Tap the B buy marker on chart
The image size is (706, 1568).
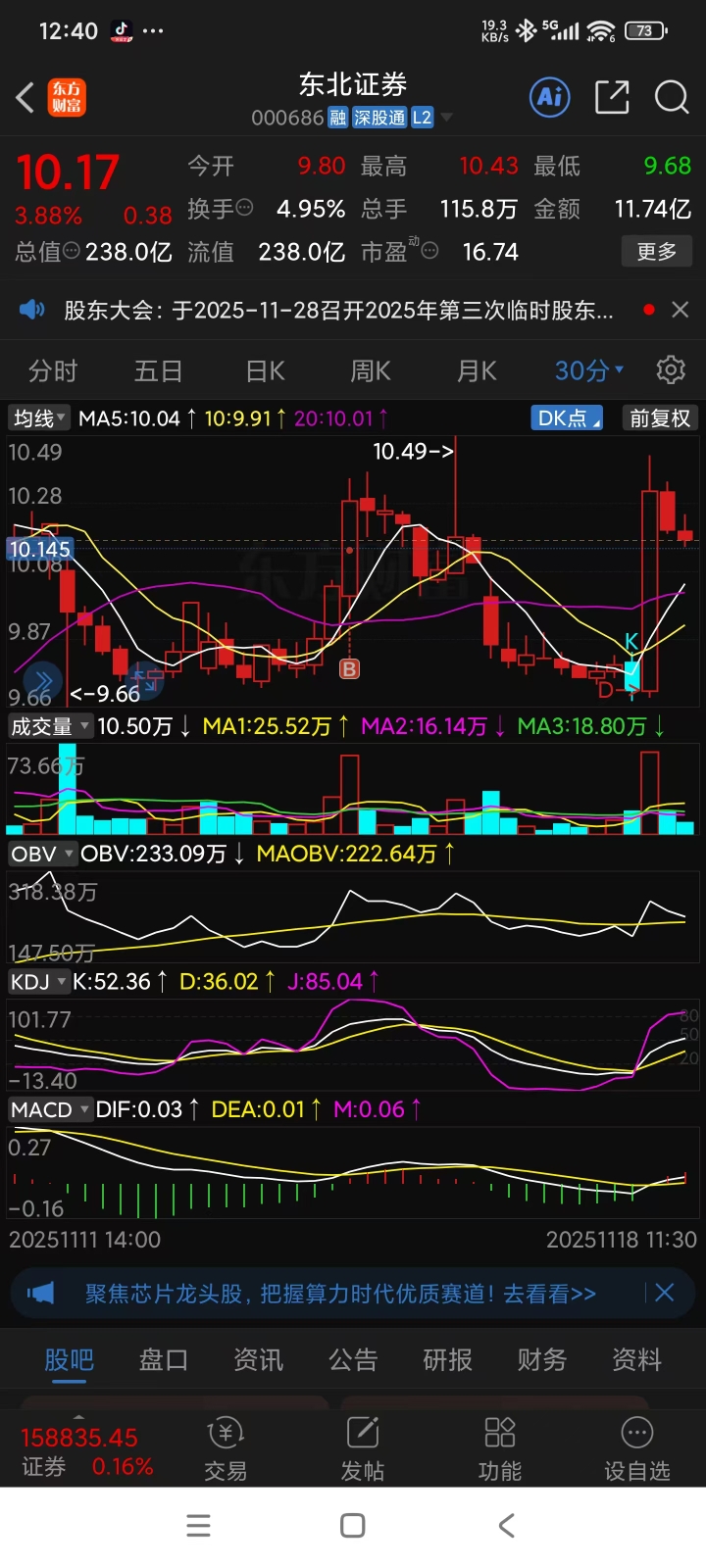[349, 669]
